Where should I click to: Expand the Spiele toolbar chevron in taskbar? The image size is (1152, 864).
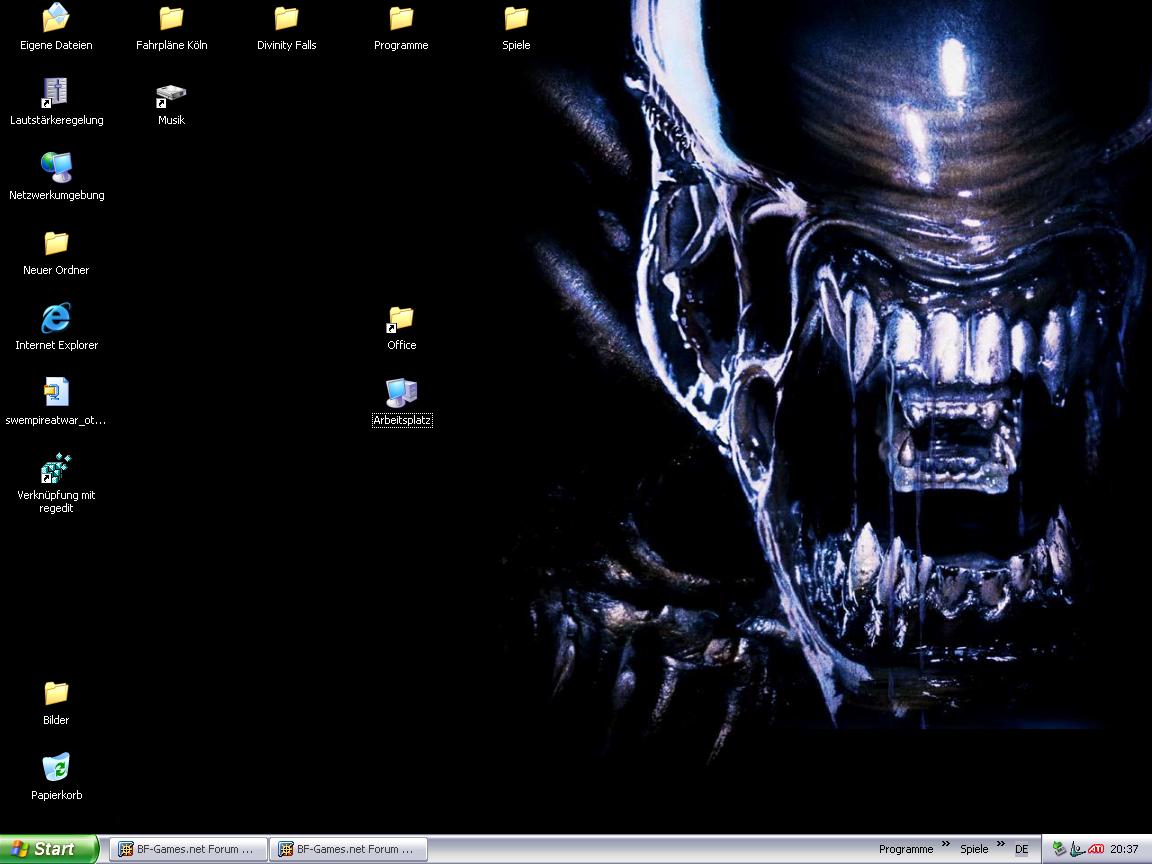click(x=1001, y=844)
